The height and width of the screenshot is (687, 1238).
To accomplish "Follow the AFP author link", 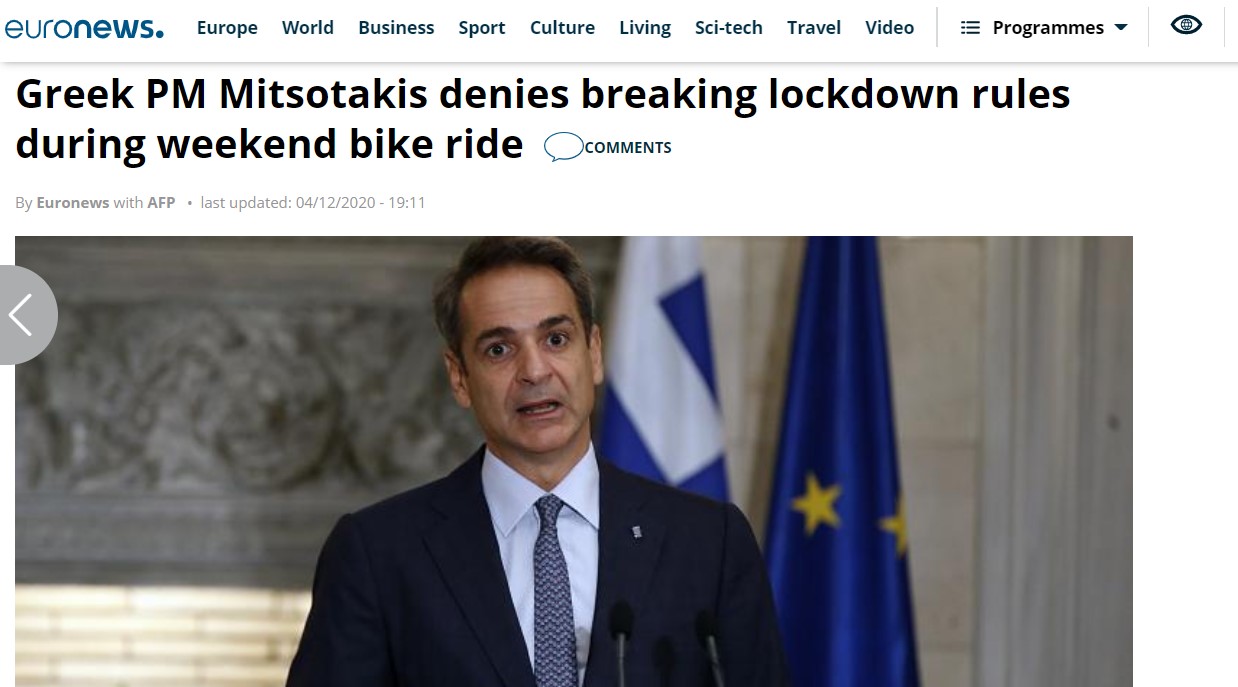I will (x=161, y=203).
